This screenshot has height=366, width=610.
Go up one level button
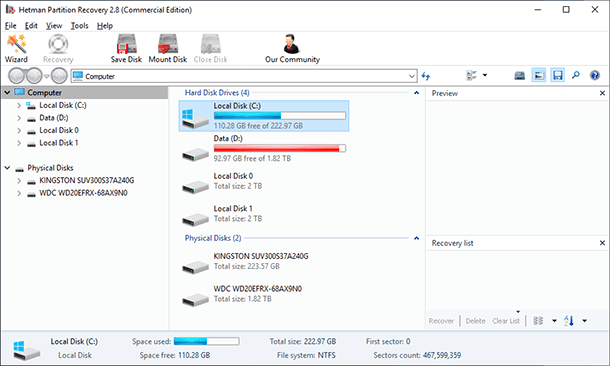click(59, 76)
